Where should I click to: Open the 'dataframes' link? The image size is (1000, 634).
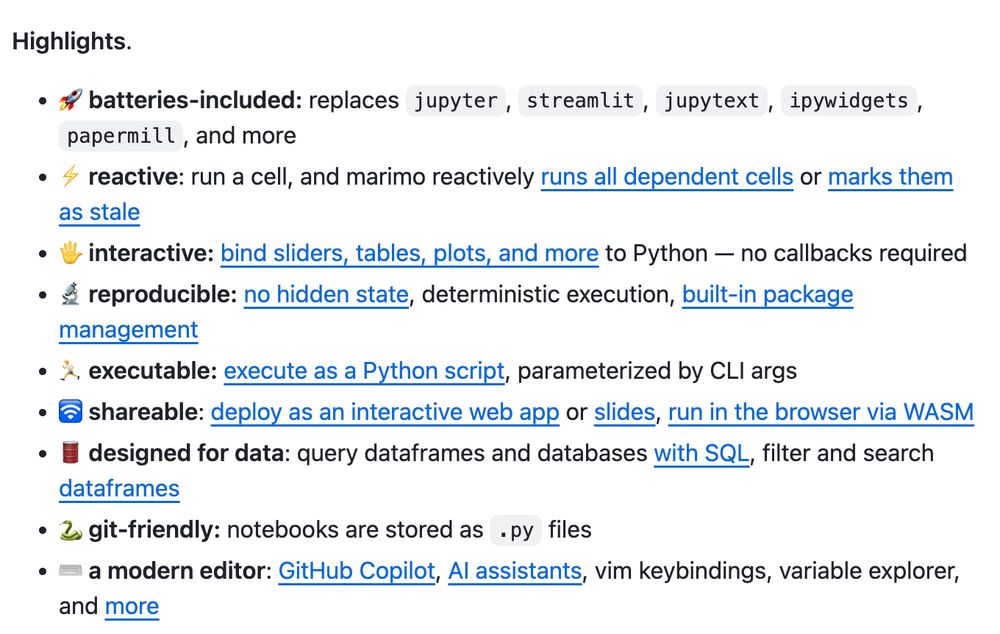pyautogui.click(x=119, y=489)
